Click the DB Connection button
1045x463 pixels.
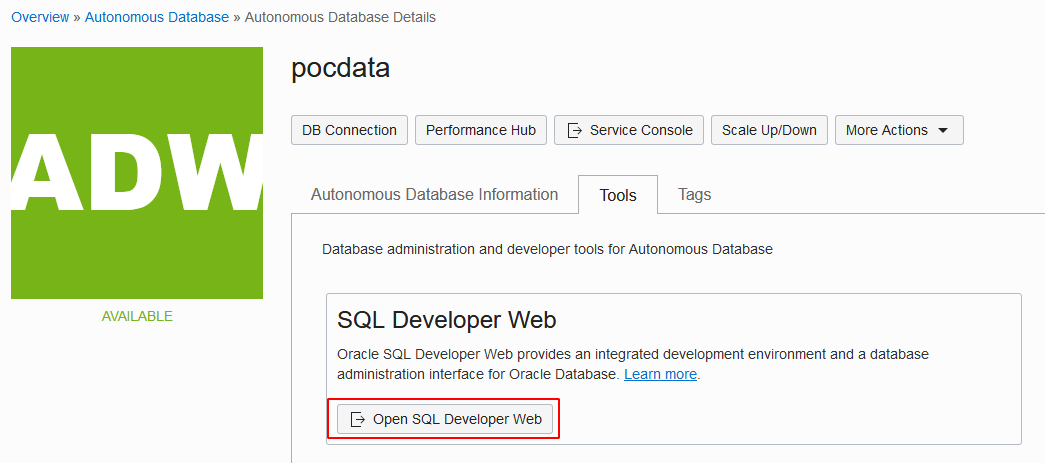(349, 130)
